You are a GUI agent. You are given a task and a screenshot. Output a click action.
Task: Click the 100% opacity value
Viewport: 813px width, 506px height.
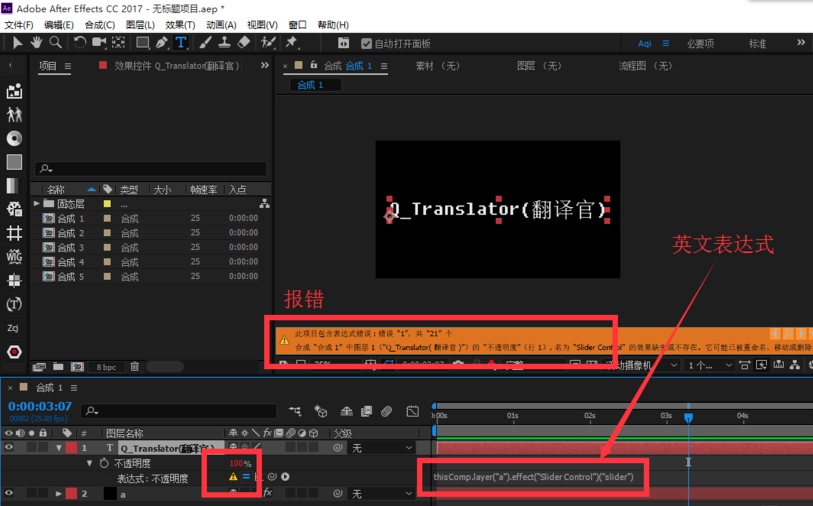[240, 463]
